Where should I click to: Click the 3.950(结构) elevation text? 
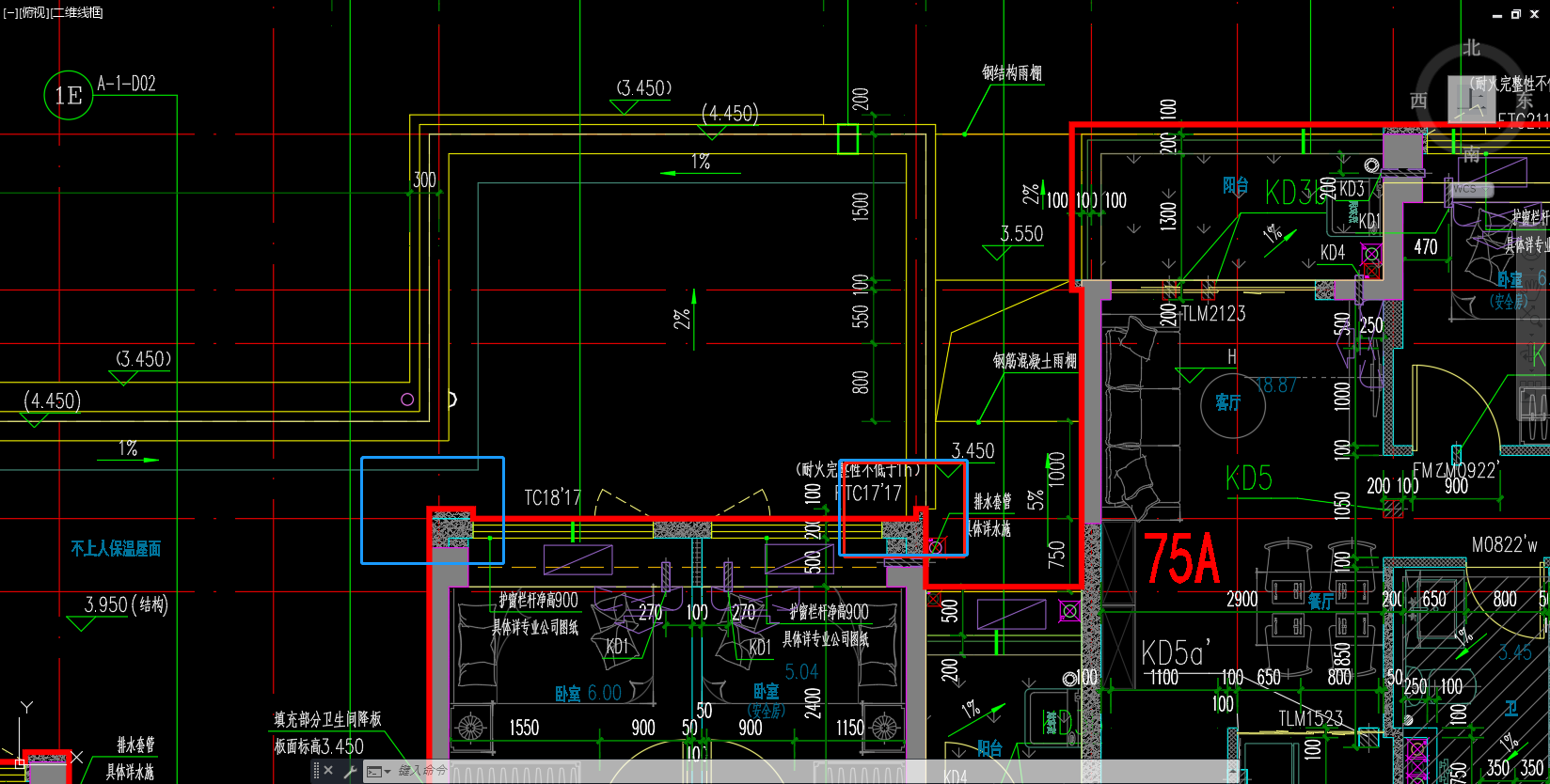coord(126,604)
